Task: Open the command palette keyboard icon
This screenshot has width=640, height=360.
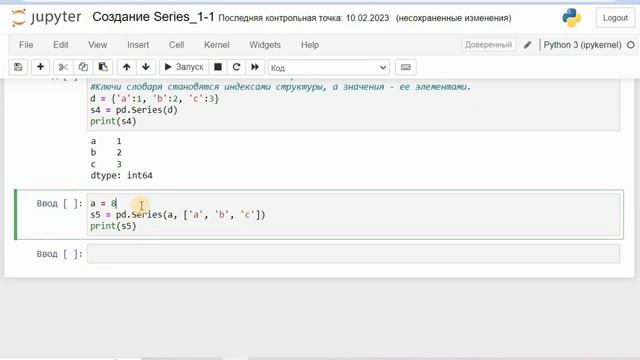Action: [406, 67]
